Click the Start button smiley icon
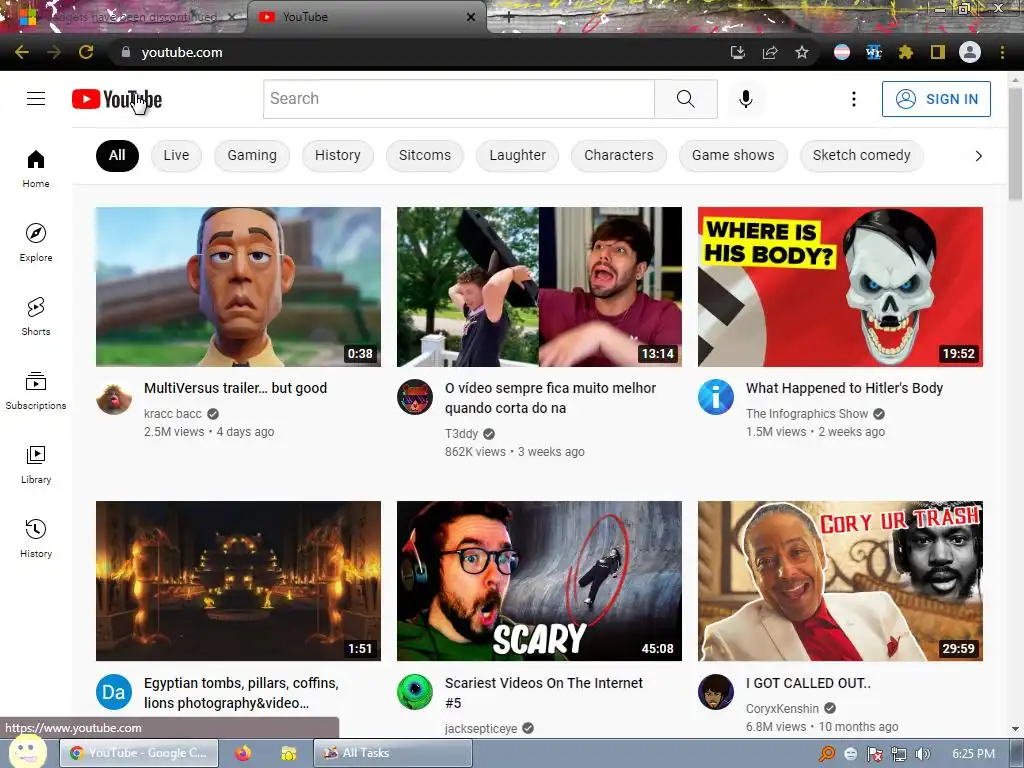Screen dimensions: 1024x768 [27, 751]
